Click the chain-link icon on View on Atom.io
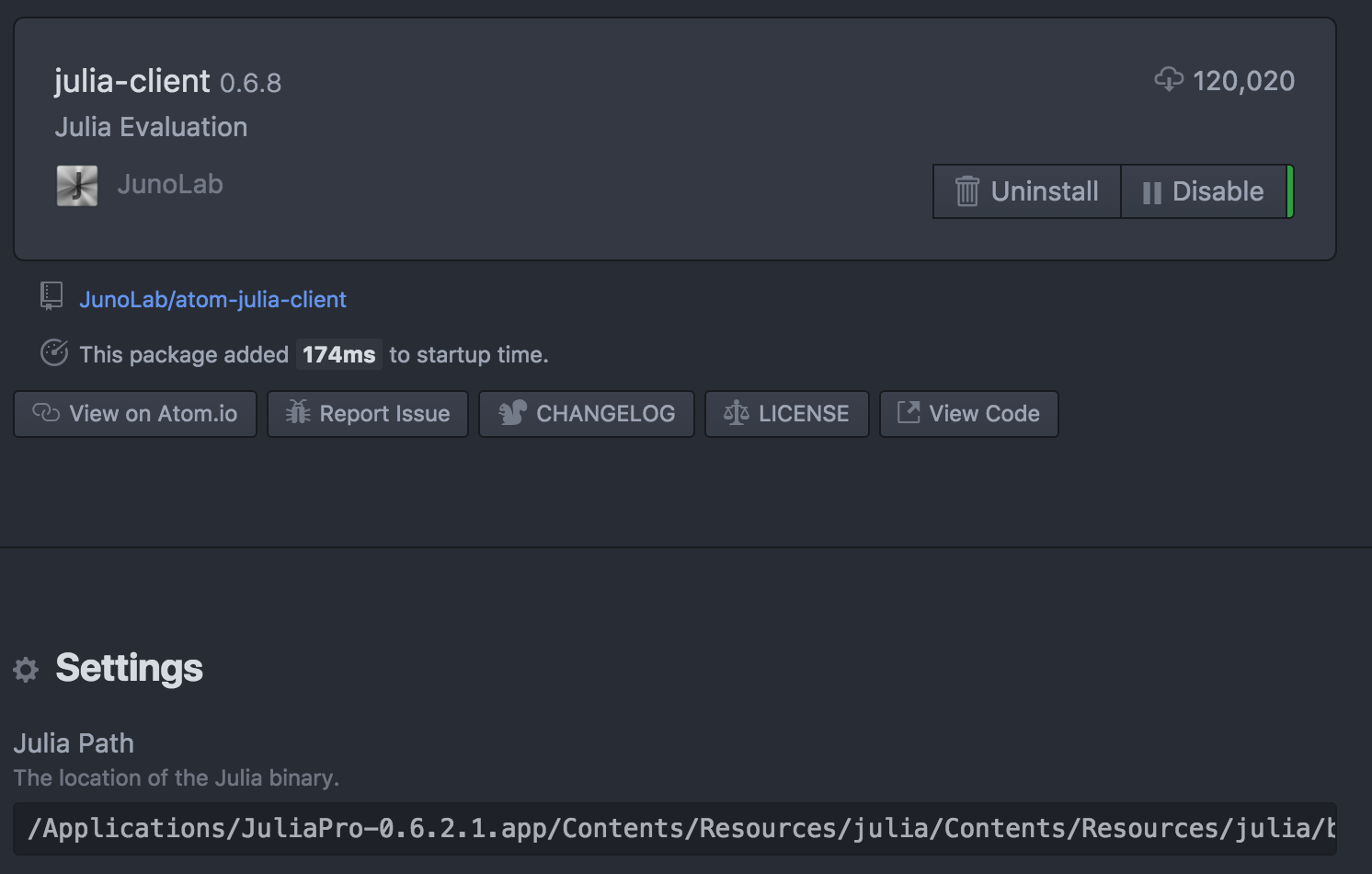 [x=46, y=413]
